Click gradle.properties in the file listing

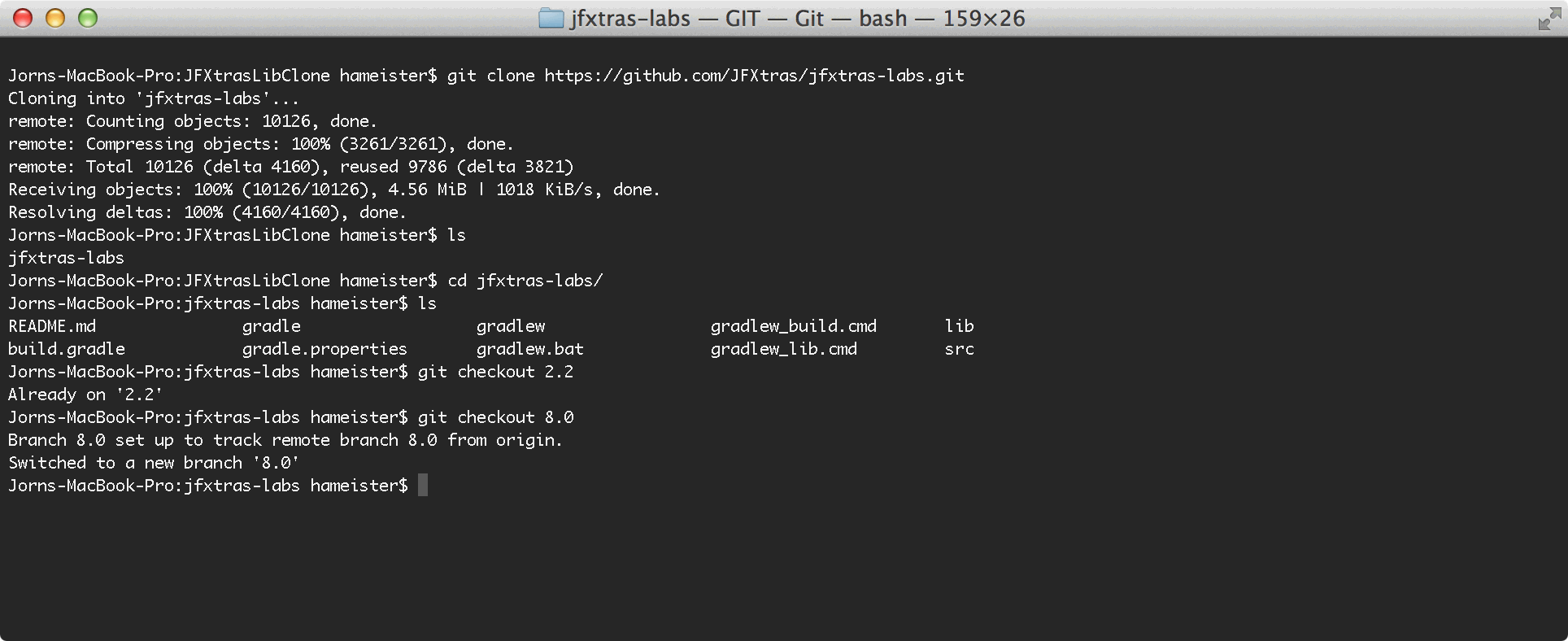point(324,349)
